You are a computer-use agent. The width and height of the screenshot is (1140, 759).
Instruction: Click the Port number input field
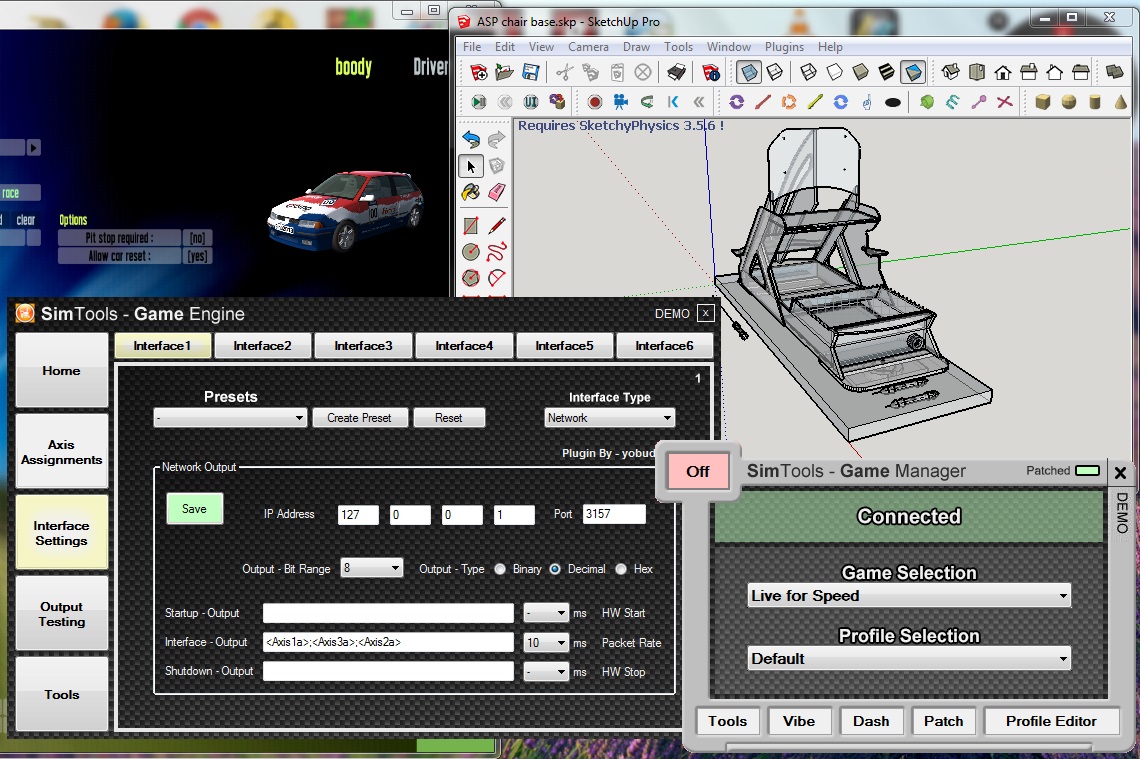(614, 514)
